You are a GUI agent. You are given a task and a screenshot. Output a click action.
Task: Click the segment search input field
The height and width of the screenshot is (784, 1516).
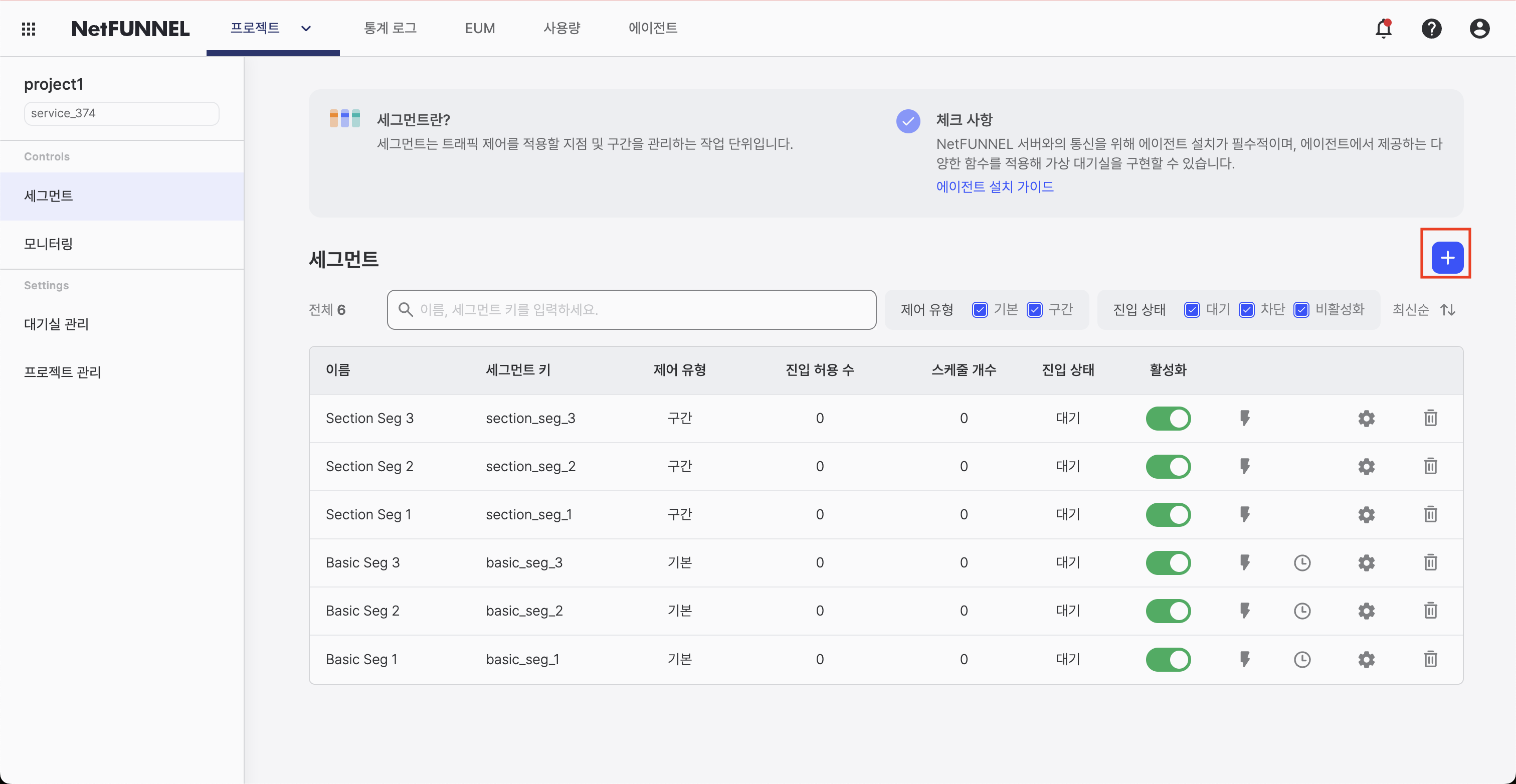tap(632, 310)
